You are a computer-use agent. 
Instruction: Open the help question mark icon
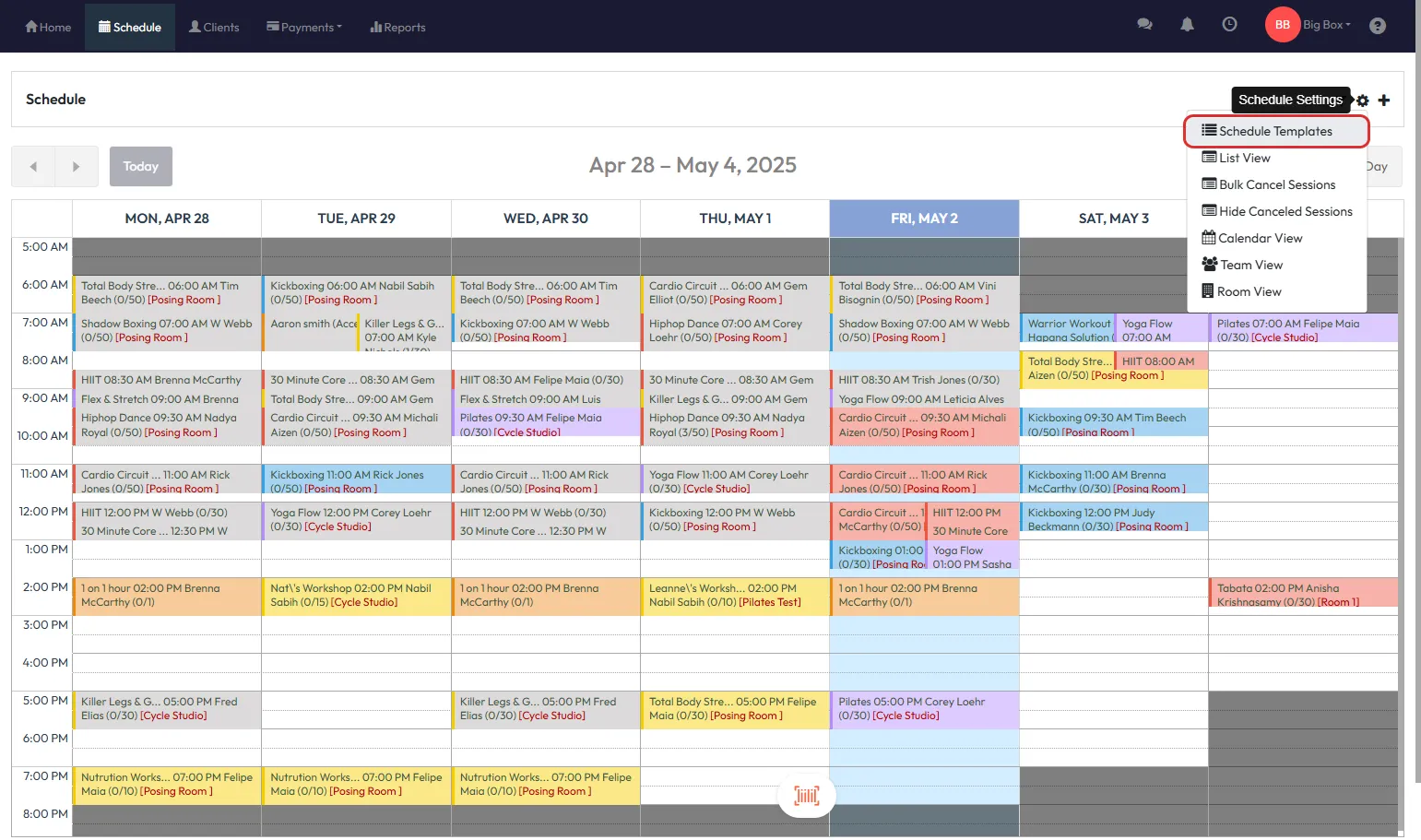[x=1377, y=26]
